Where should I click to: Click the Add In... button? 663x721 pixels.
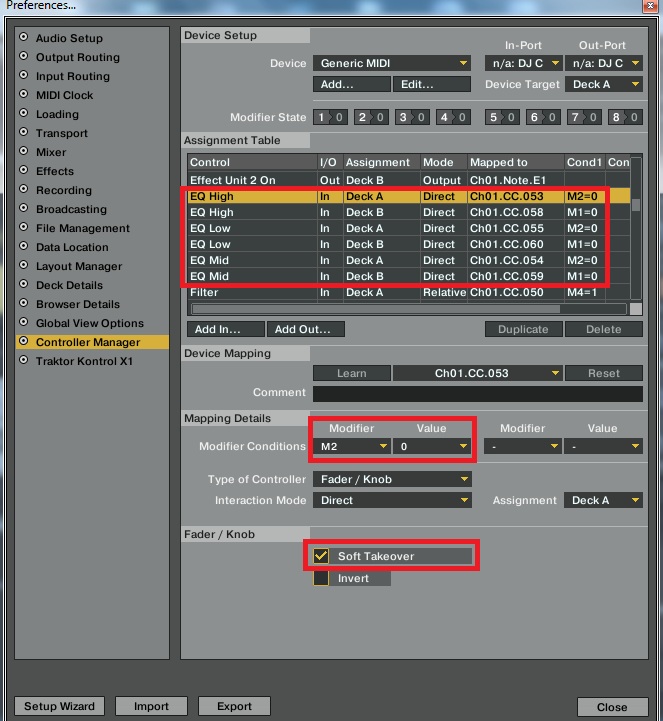226,329
